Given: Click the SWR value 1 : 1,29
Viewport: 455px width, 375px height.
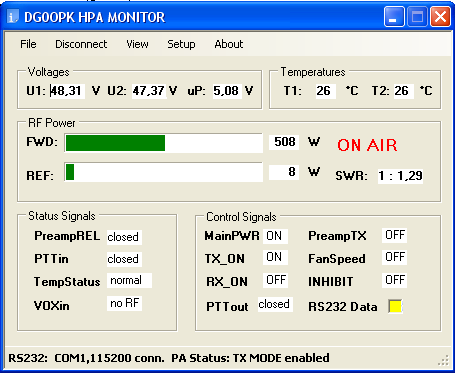Looking at the screenshot, I should point(400,175).
